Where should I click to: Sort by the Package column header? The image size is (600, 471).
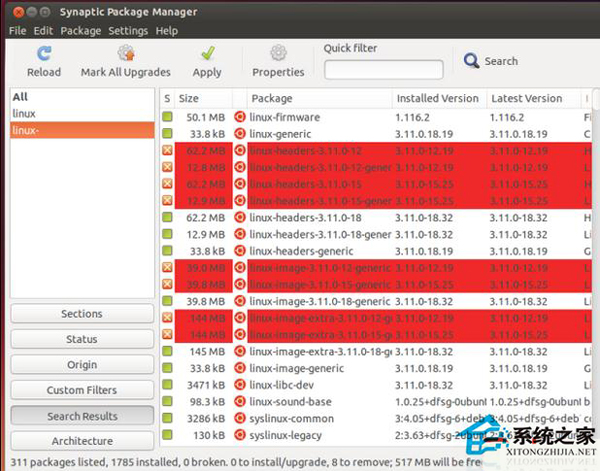click(320, 98)
